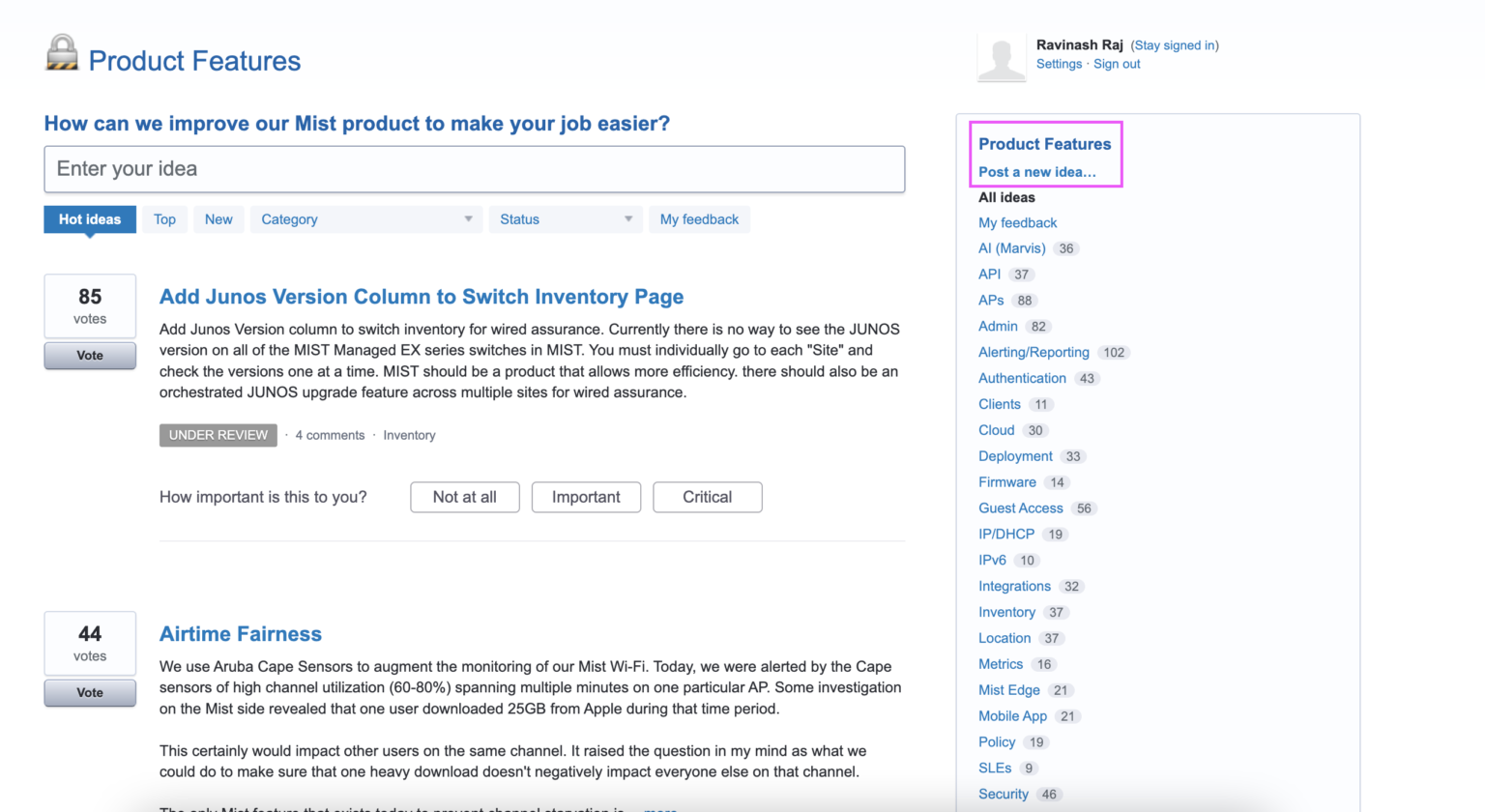Vote for the Junos Version Column idea
Screen dimensions: 1485x812
click(x=89, y=355)
